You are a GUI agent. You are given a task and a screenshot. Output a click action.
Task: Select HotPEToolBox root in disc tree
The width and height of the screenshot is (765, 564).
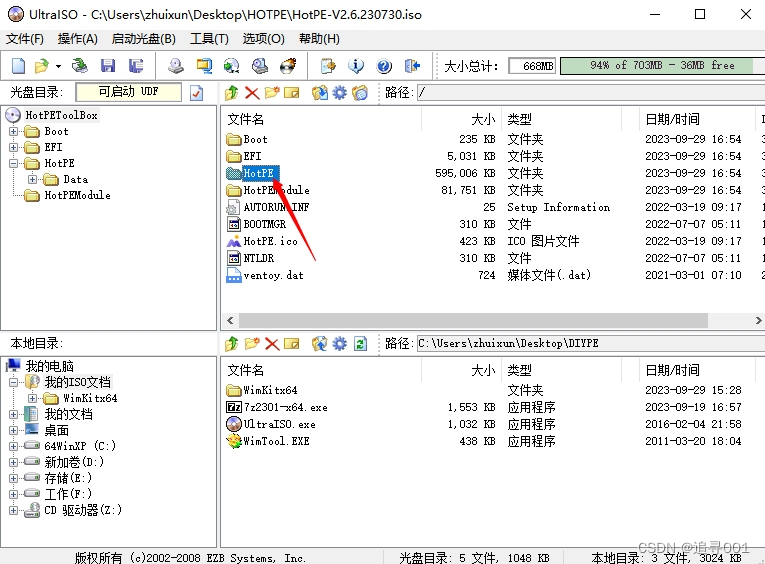coord(61,115)
